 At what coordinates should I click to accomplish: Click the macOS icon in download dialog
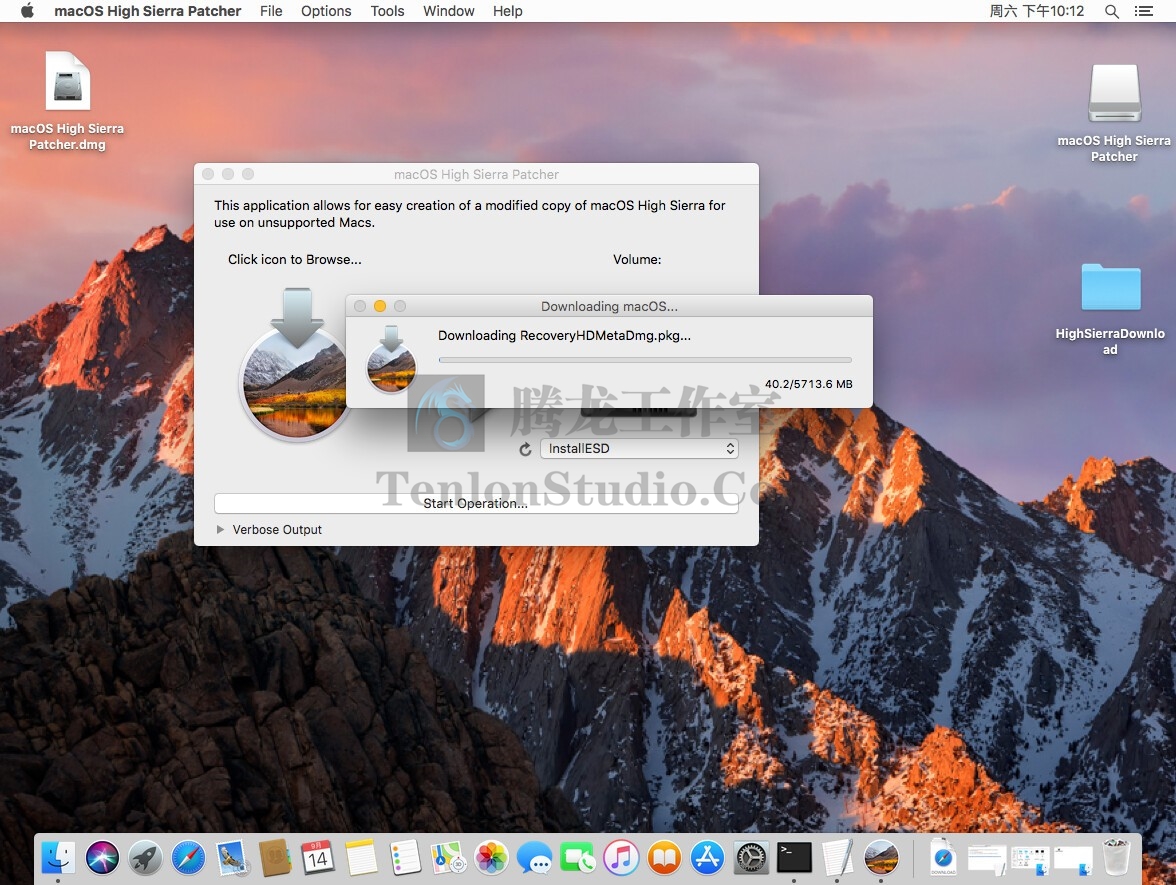click(x=391, y=360)
